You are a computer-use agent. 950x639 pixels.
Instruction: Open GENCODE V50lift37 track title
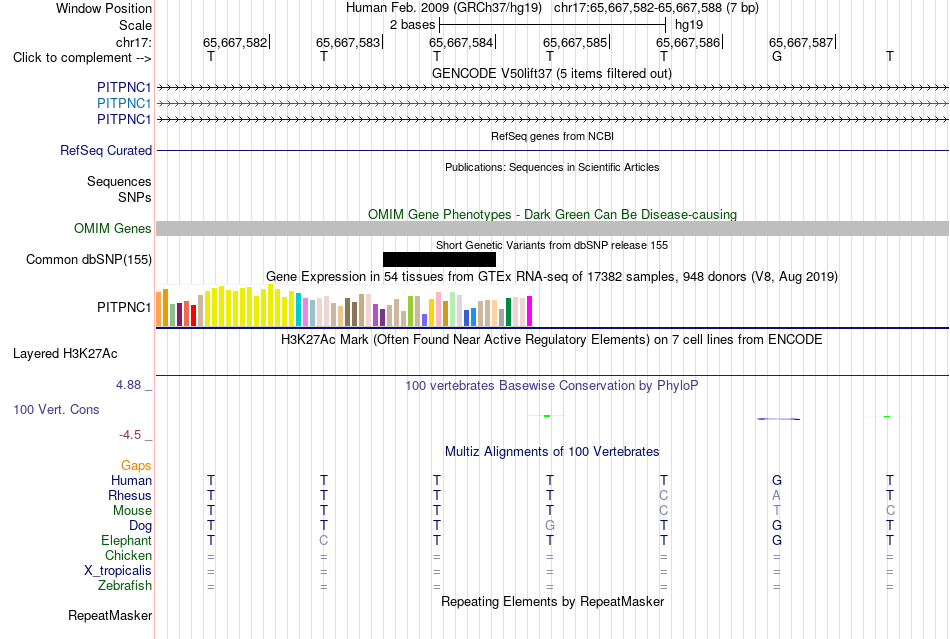tap(551, 73)
